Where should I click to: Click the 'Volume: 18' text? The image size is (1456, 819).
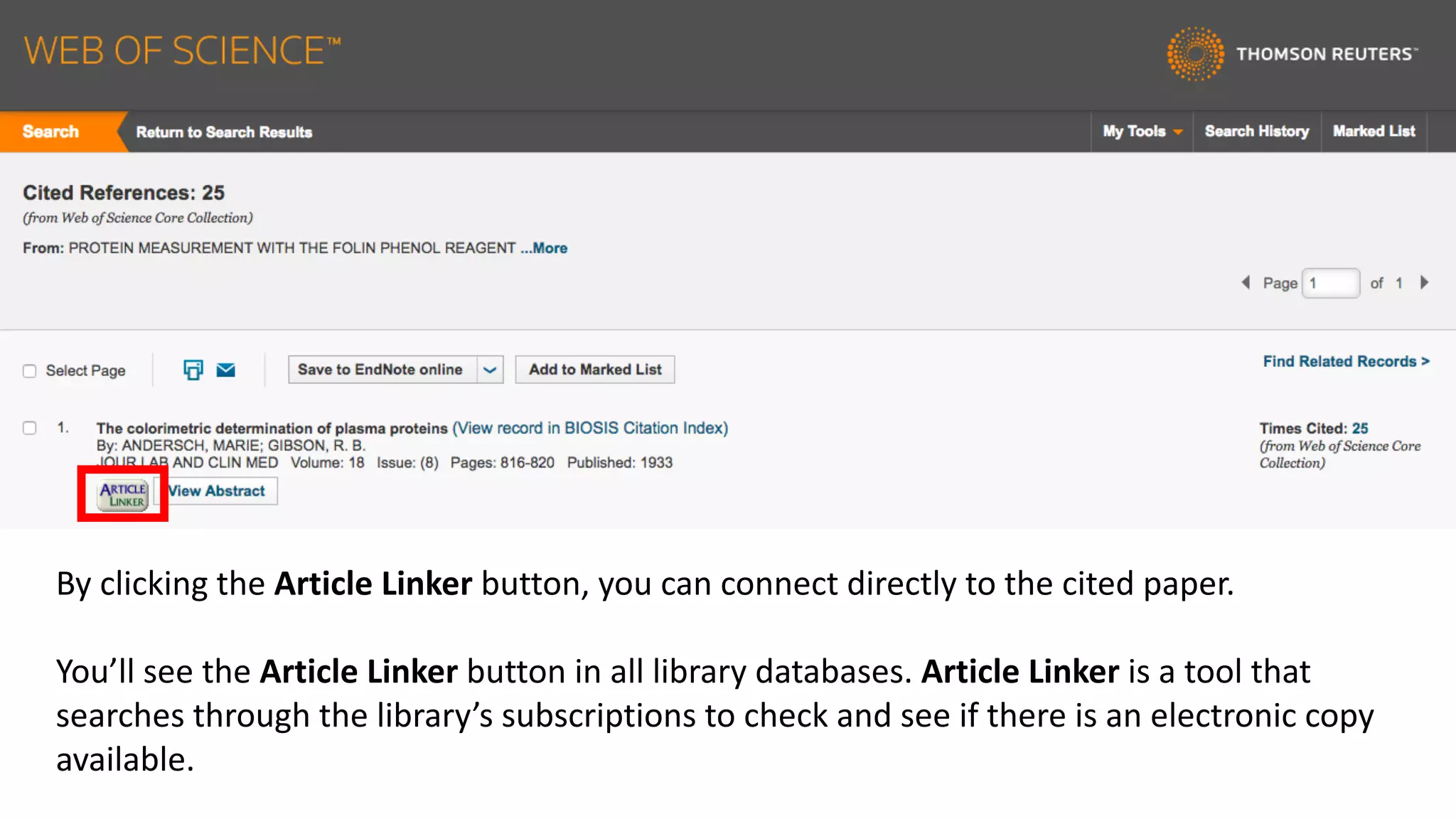(x=328, y=463)
